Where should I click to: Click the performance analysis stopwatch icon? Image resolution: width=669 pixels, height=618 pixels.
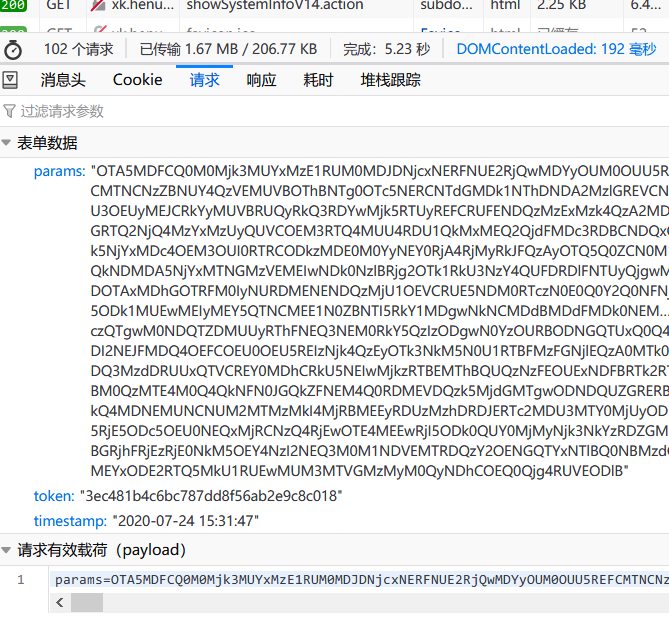coord(13,50)
